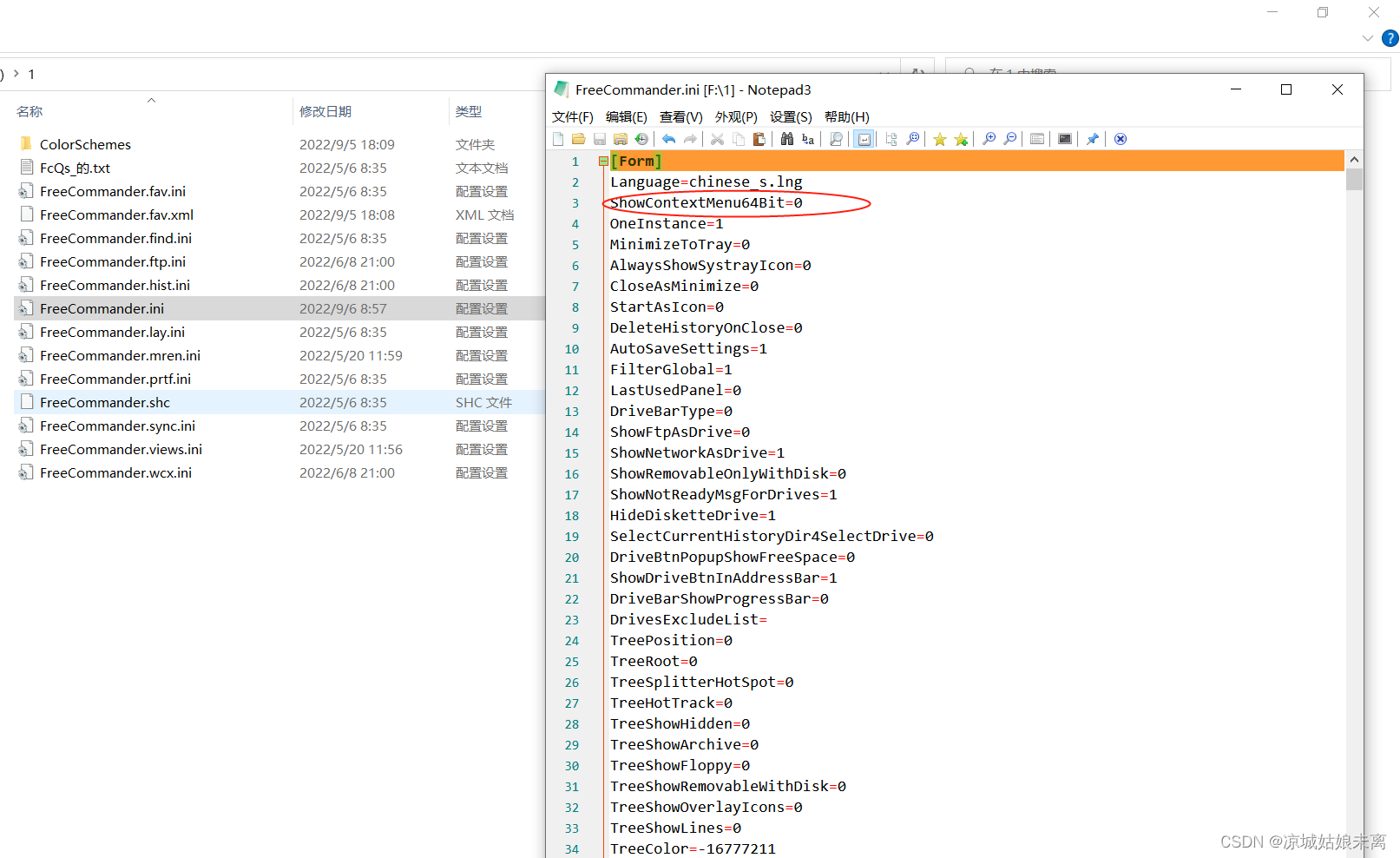Viewport: 1400px width, 858px height.
Task: Toggle the Pin always-on-top icon
Action: click(x=1092, y=139)
